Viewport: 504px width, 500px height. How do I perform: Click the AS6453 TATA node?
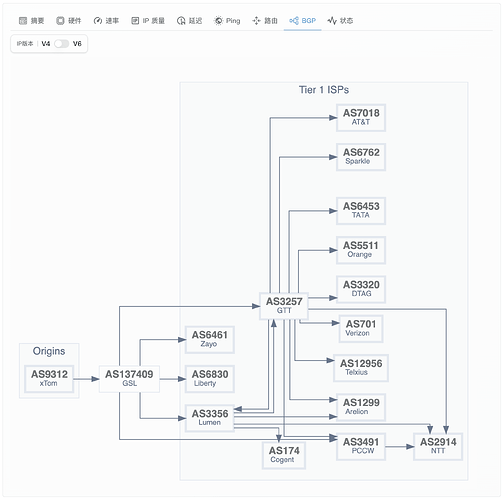(361, 211)
